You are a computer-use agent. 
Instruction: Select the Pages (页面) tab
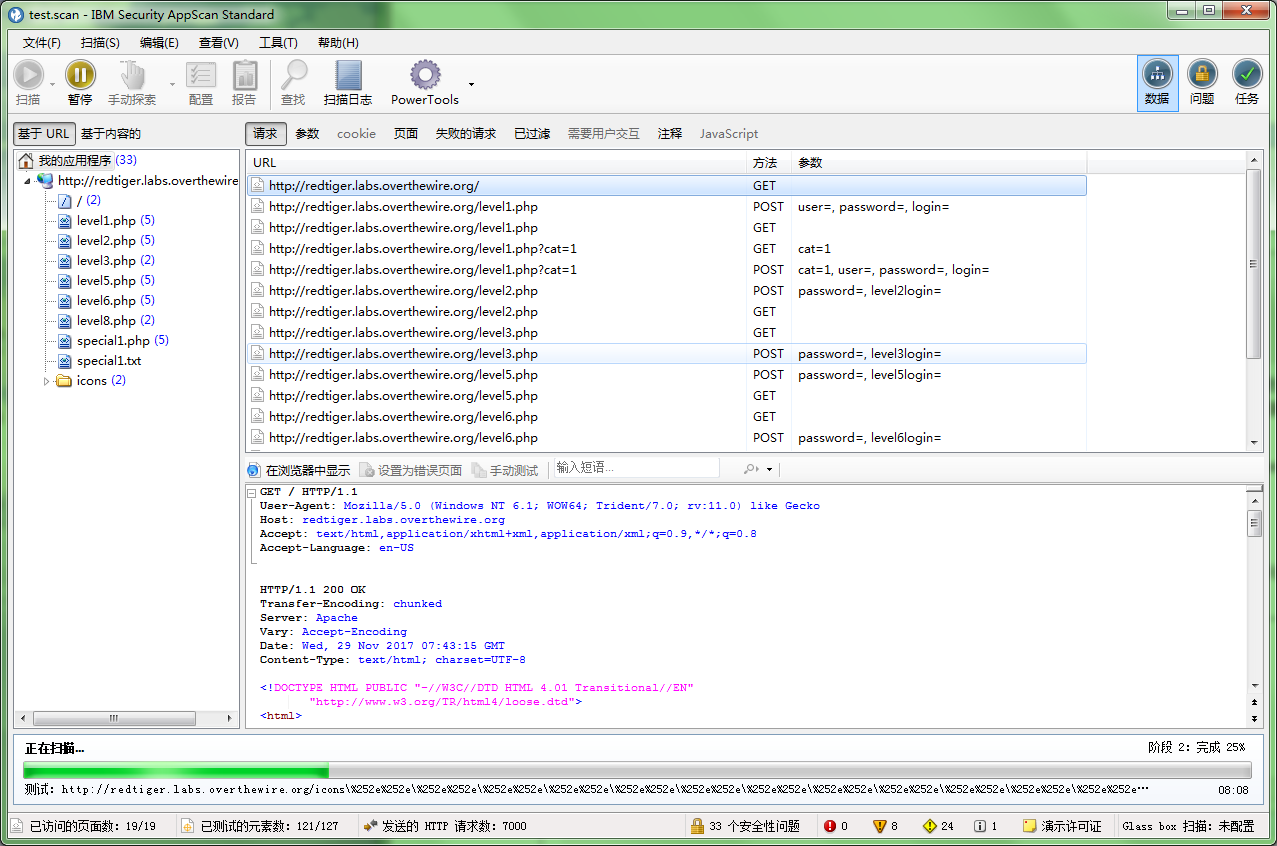click(406, 134)
